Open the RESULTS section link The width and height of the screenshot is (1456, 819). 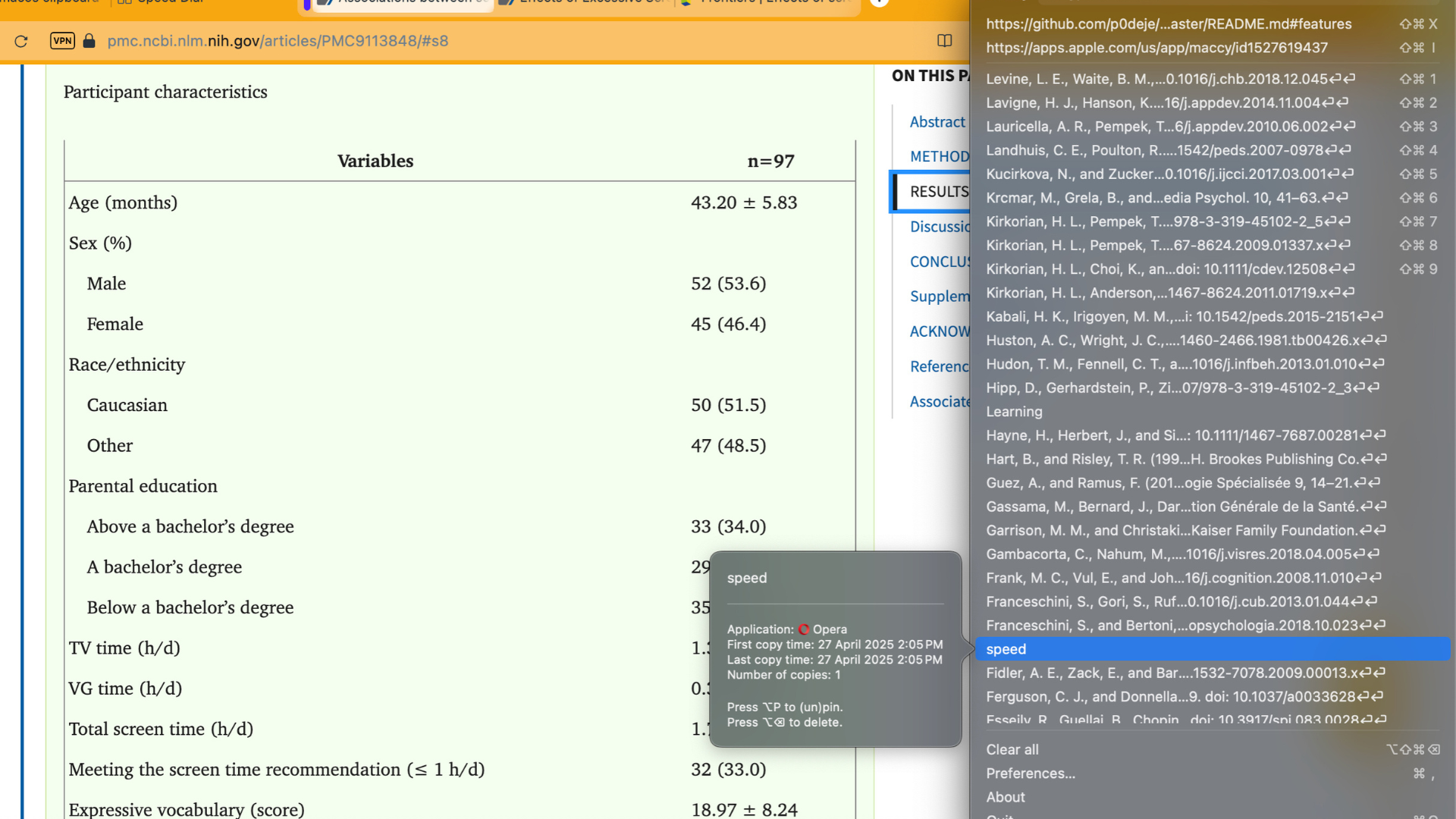click(x=940, y=191)
